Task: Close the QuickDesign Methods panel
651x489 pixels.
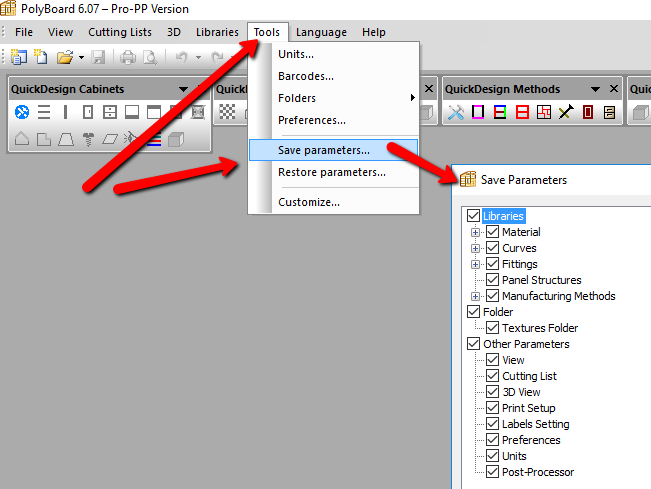Action: click(x=614, y=88)
